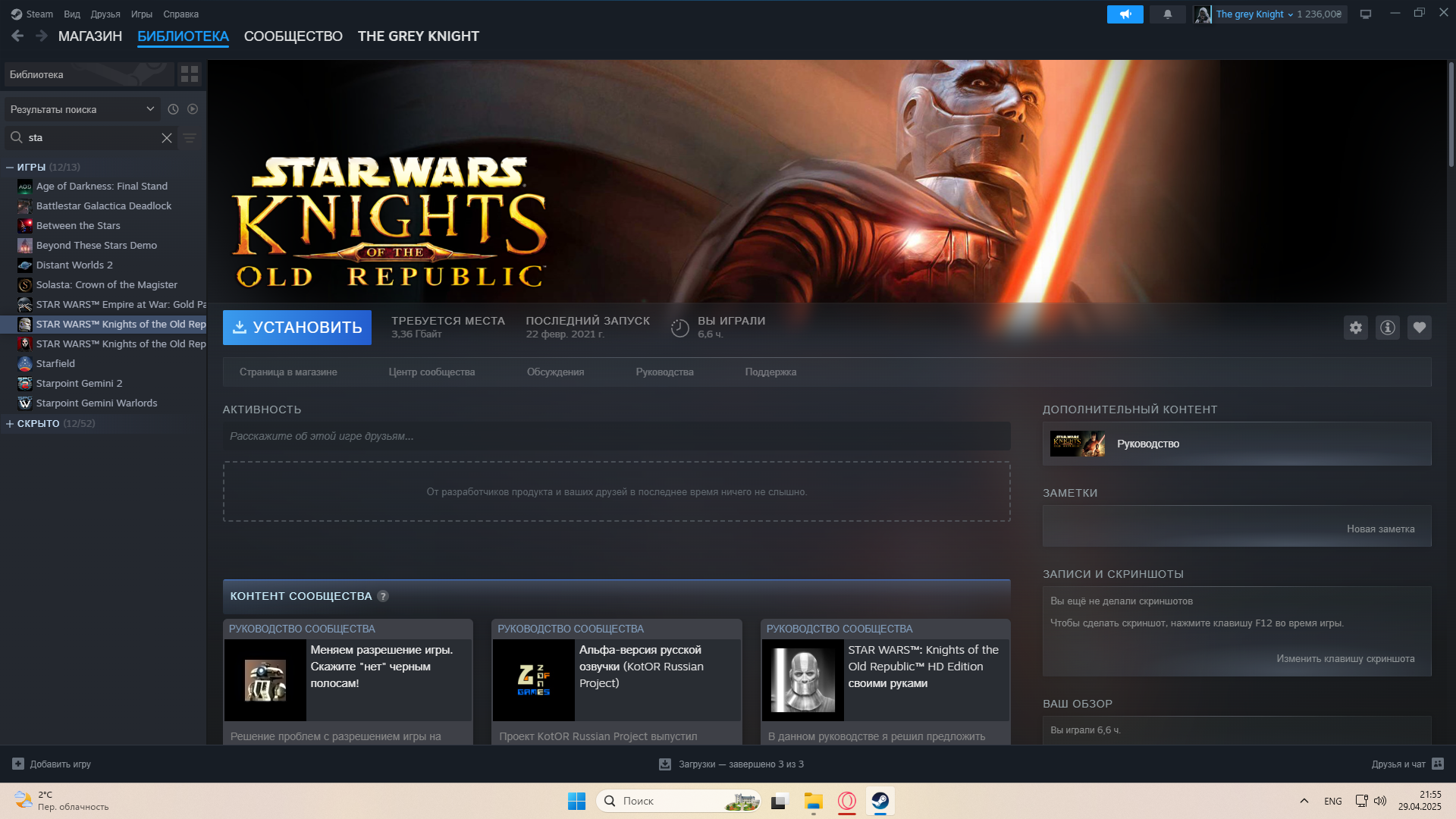
Task: Expand the СКРЫТО category
Action: 10,423
